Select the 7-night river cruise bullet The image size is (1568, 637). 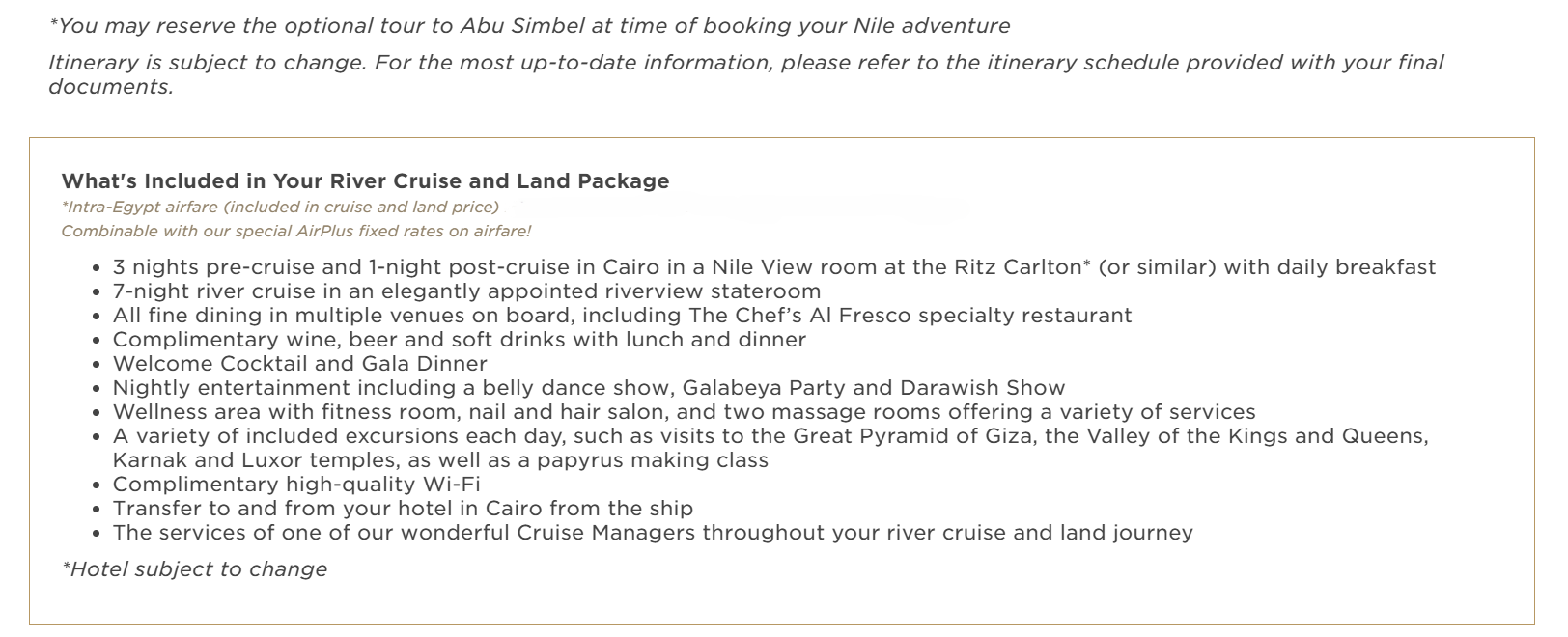click(466, 291)
